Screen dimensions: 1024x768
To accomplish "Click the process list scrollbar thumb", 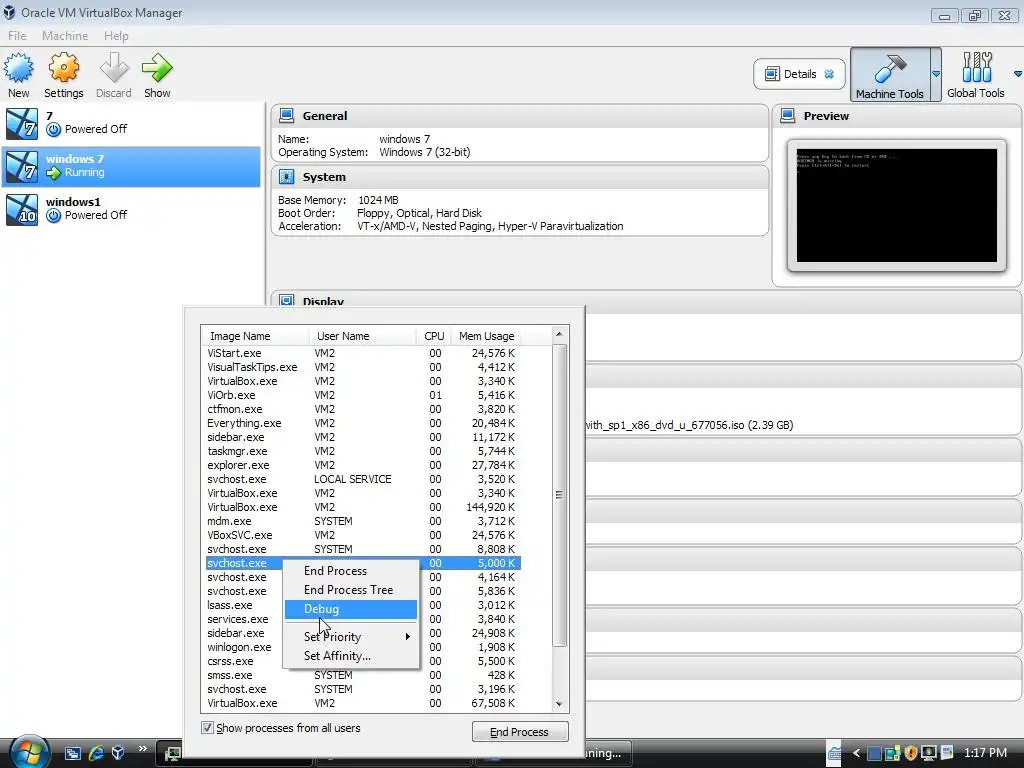I will (x=559, y=494).
